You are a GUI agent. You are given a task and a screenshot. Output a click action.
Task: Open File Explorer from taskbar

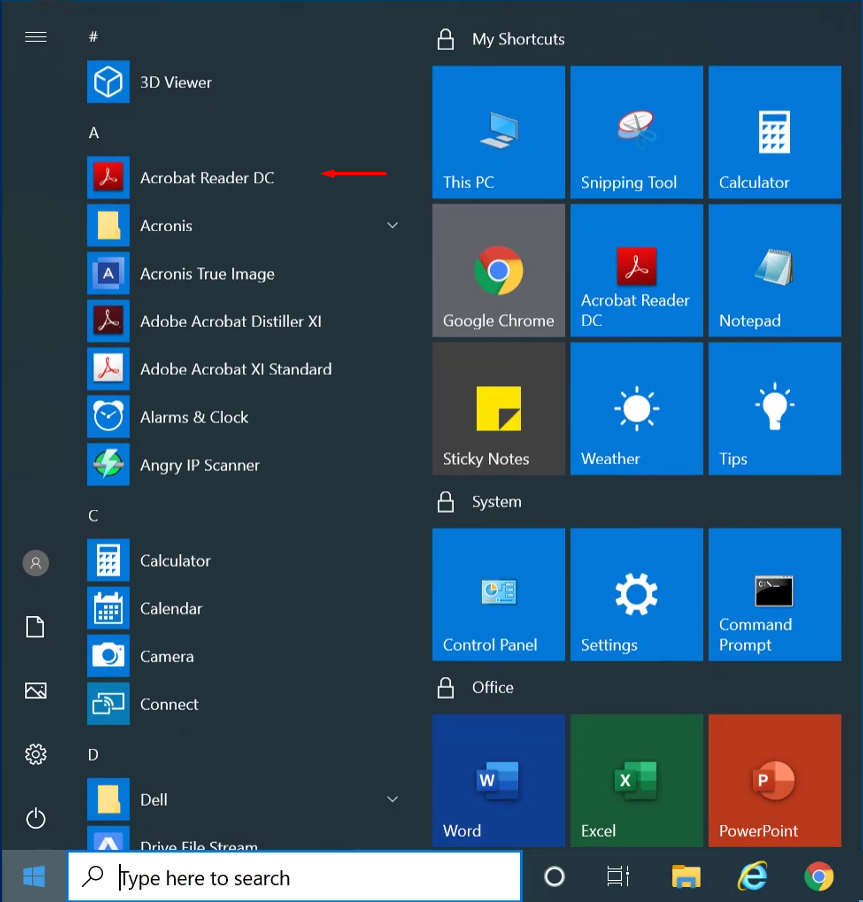tap(686, 877)
